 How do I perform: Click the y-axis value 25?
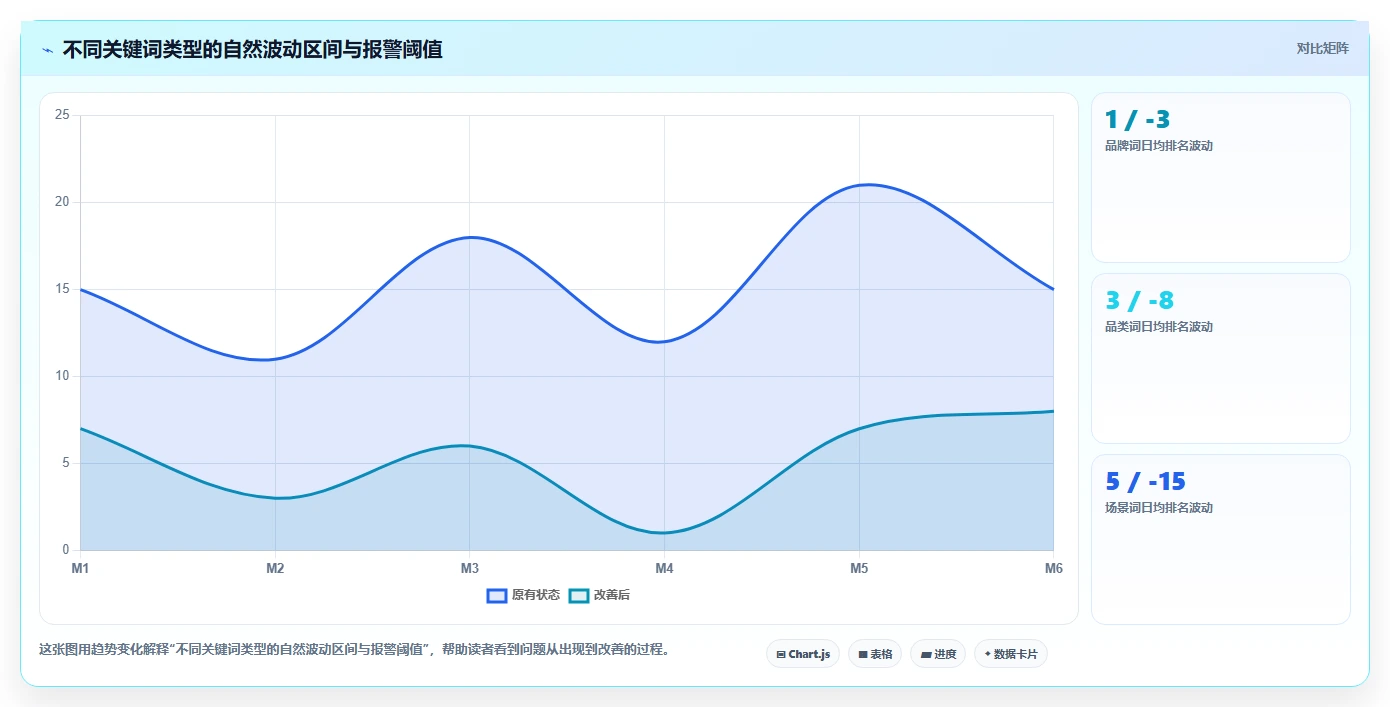(x=62, y=115)
